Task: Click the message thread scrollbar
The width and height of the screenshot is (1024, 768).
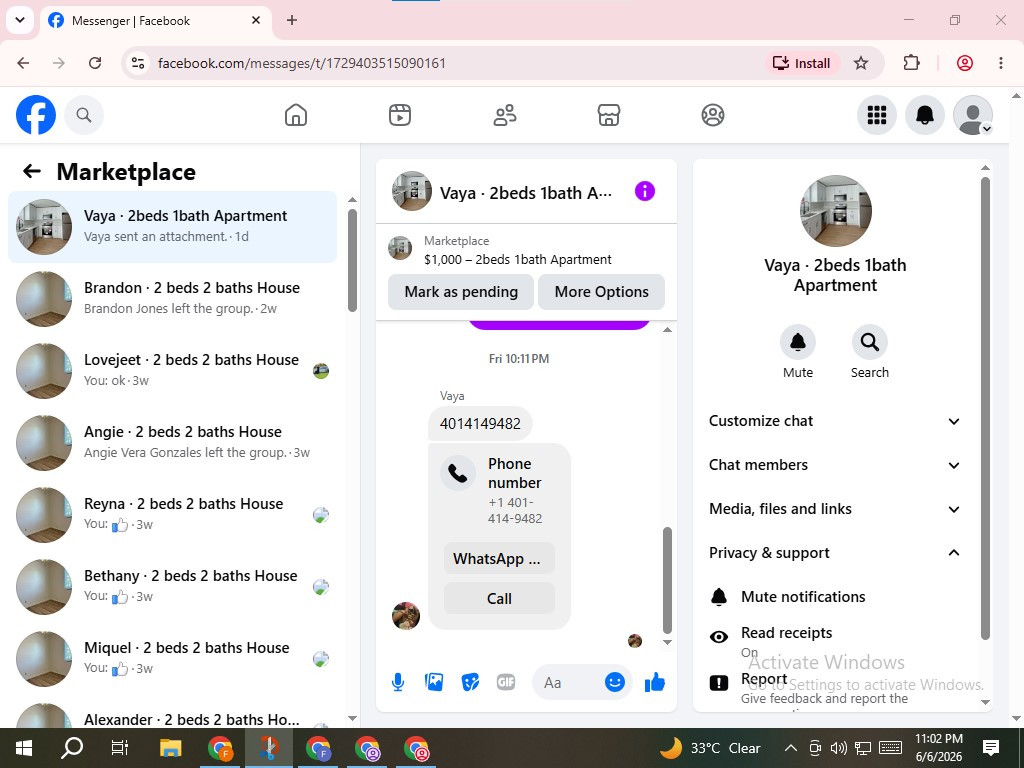Action: click(667, 580)
